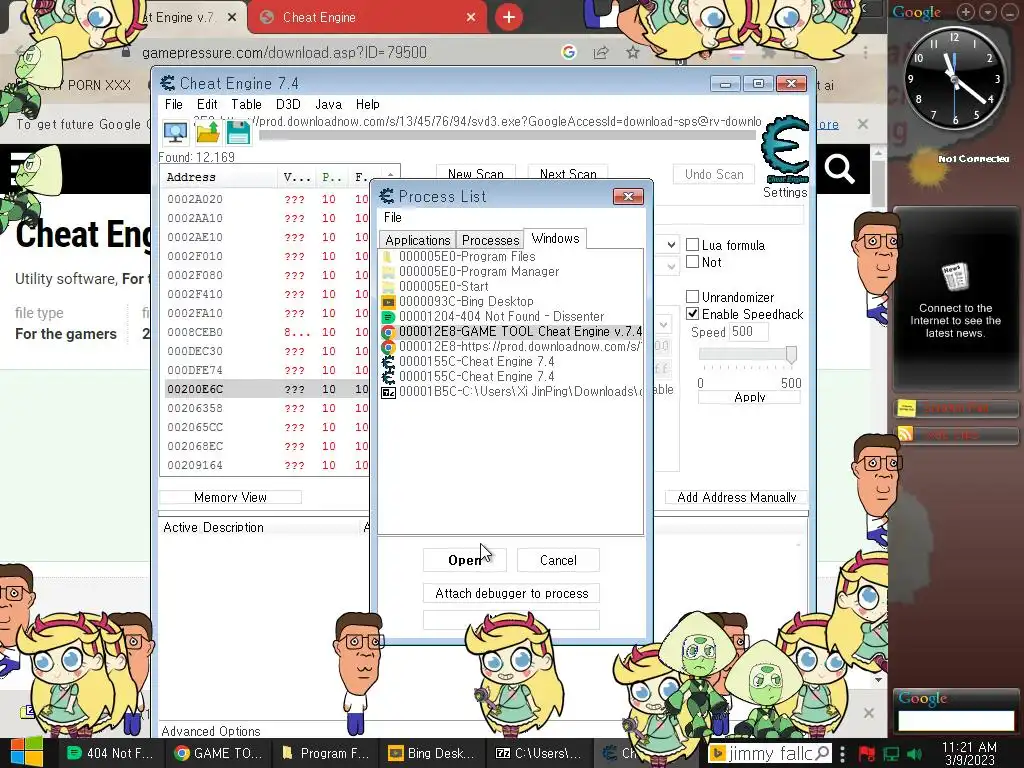This screenshot has width=1024, height=768.
Task: Open Cheat Engine Settings logo
Action: [786, 150]
